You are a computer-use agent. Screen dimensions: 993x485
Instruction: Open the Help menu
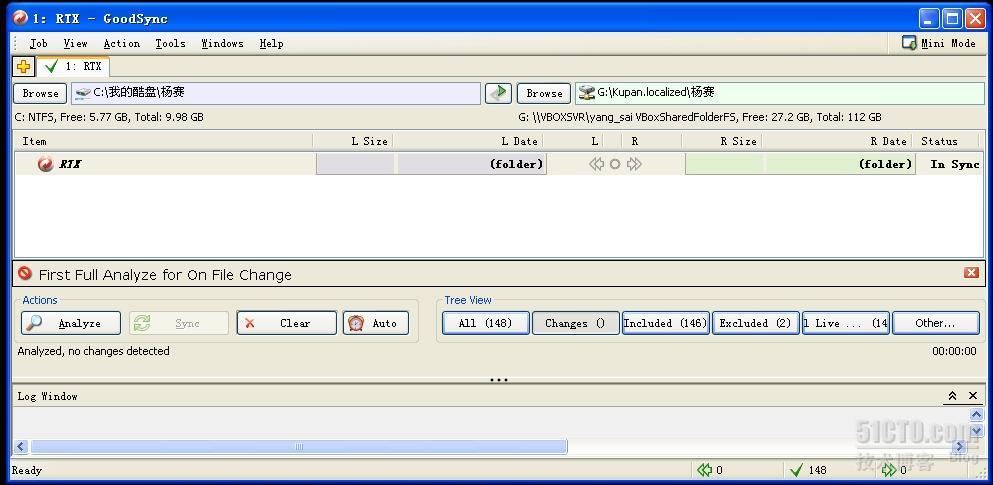click(271, 43)
